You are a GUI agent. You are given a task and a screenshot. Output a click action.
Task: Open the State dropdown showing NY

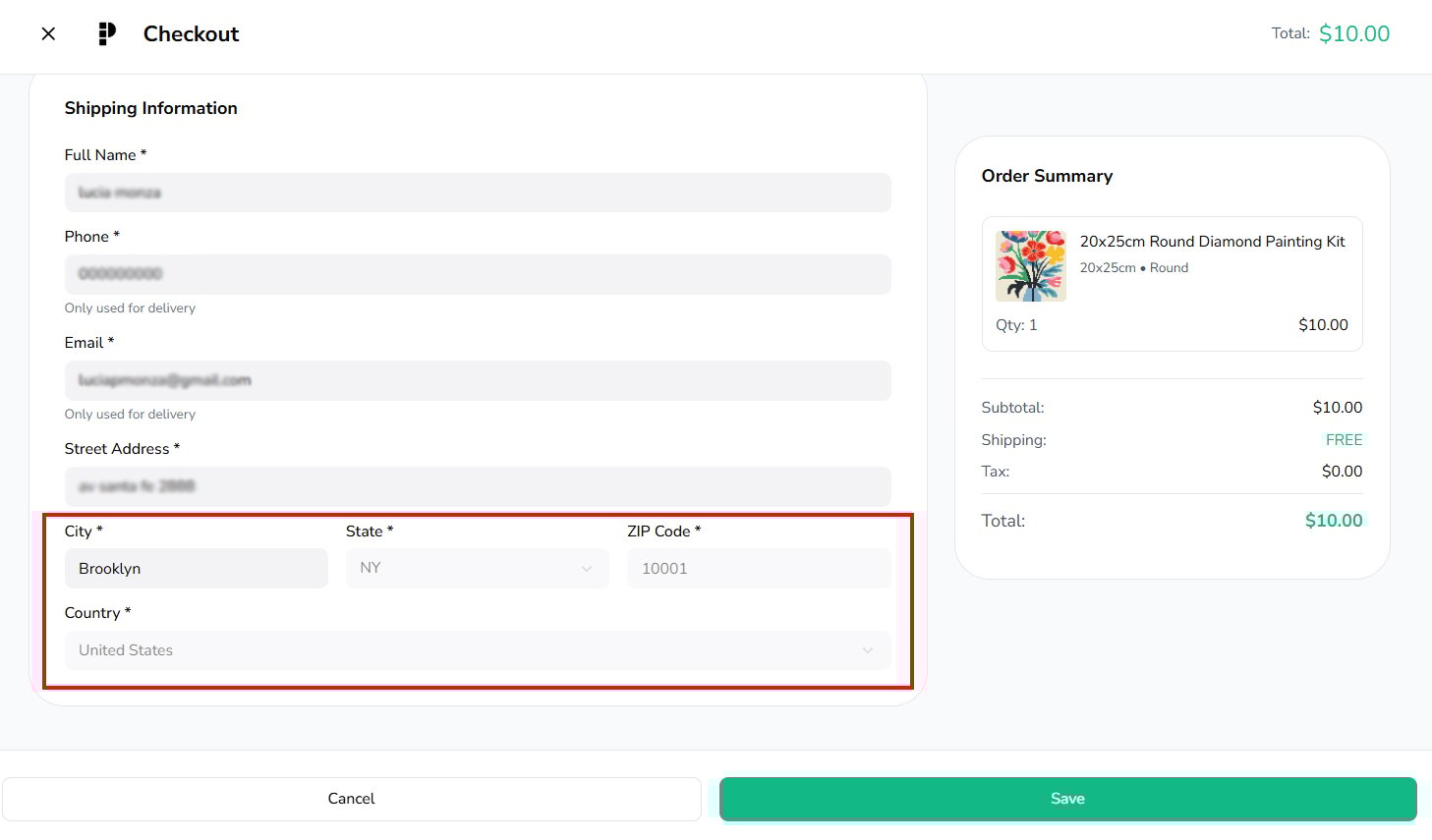pos(477,569)
